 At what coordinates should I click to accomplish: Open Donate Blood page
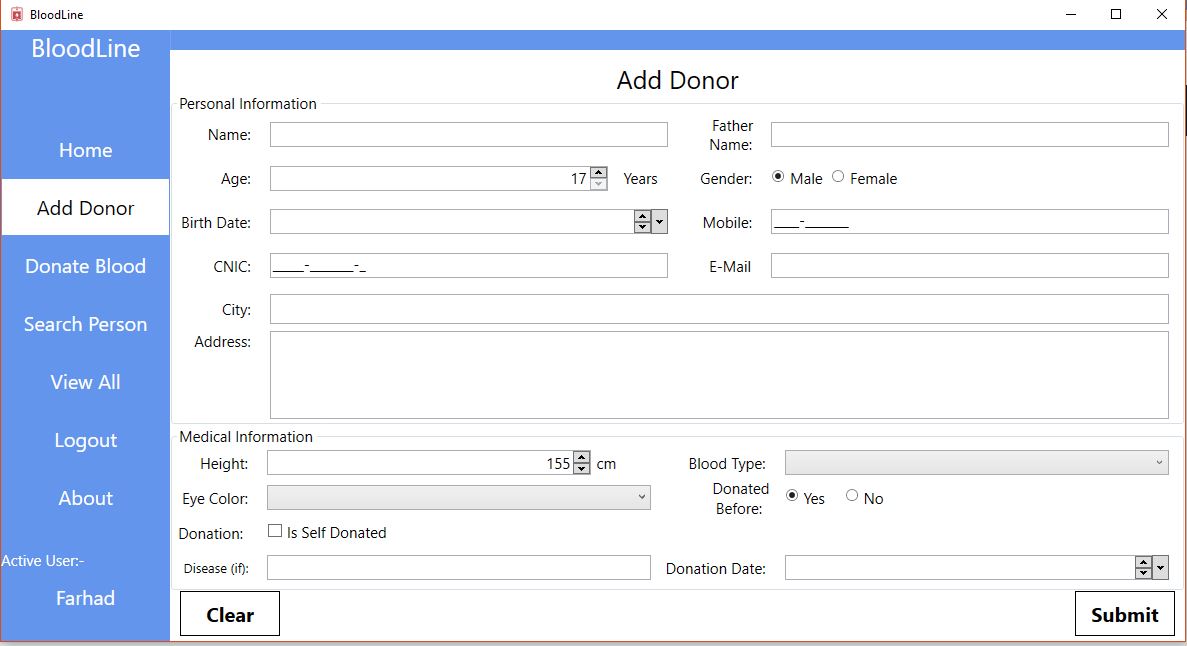[86, 266]
